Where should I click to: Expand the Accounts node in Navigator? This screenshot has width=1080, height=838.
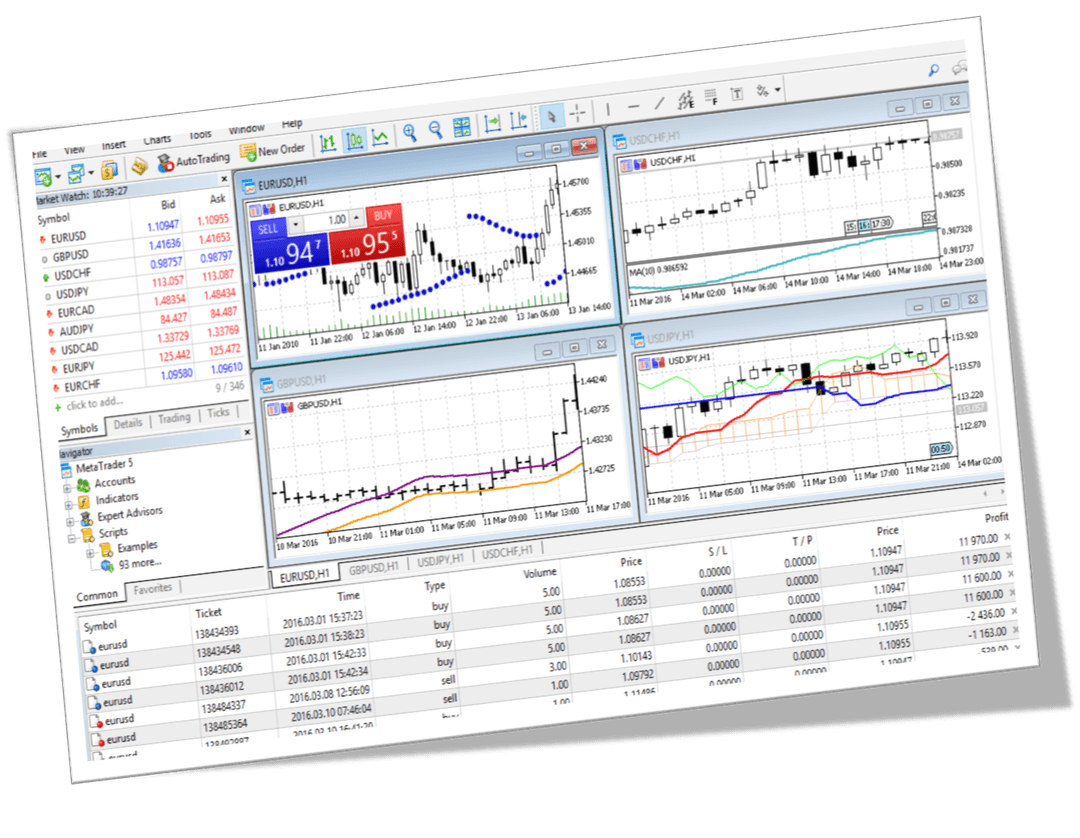(x=67, y=487)
